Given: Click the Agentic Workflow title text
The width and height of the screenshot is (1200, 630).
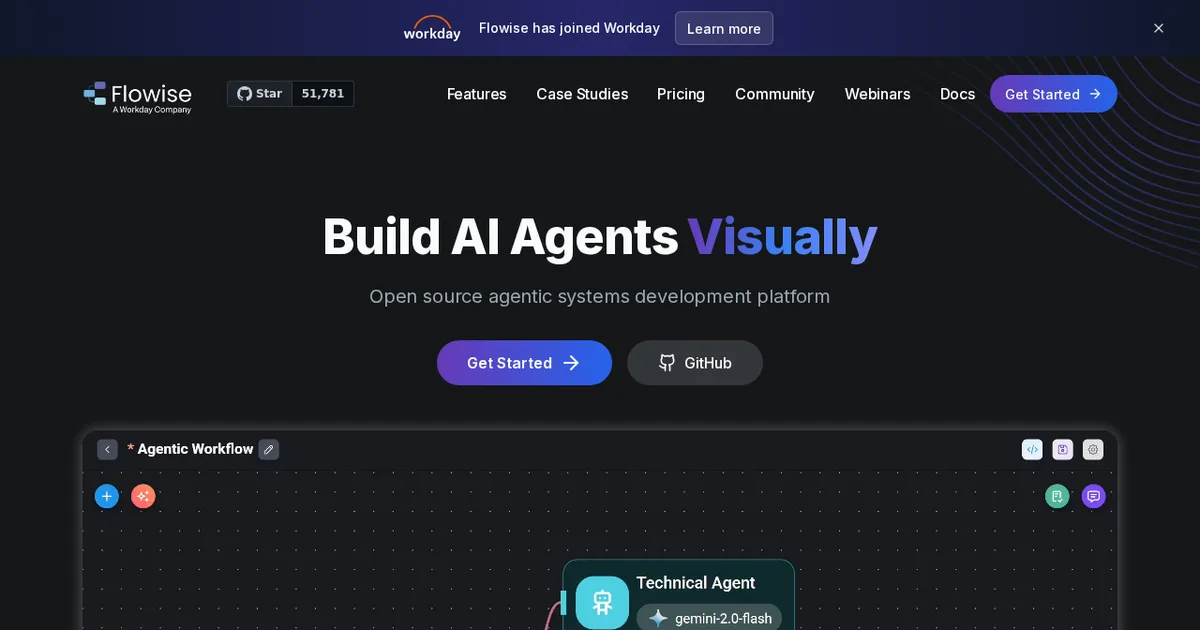Looking at the screenshot, I should [195, 450].
